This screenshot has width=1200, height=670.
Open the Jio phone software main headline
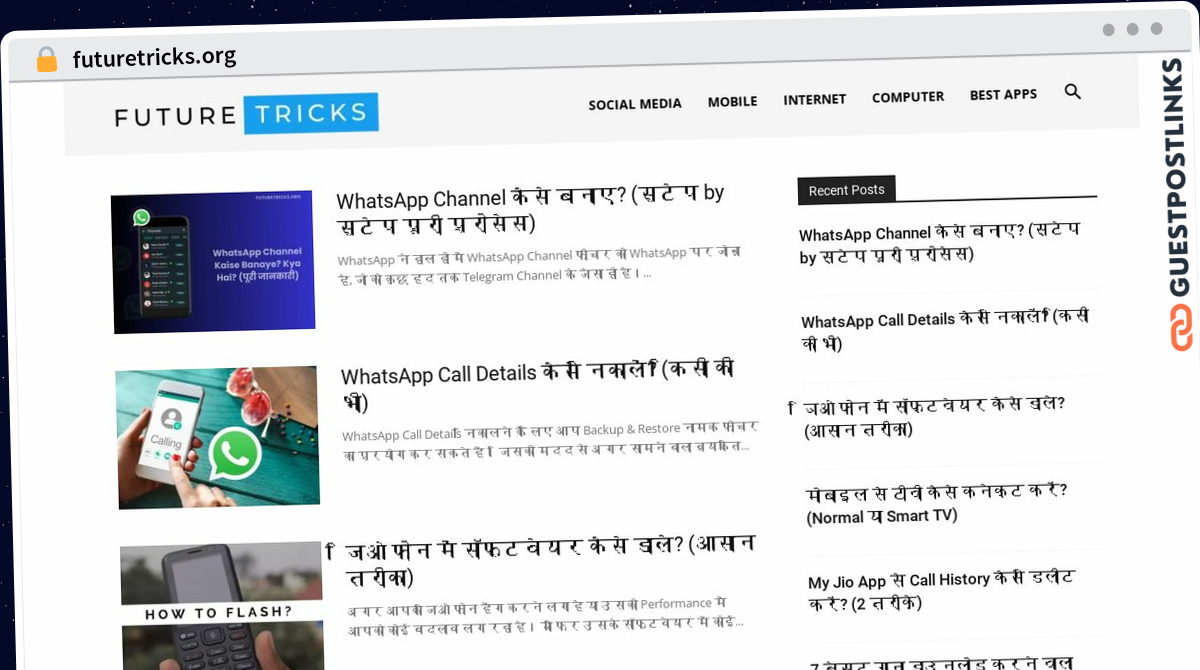coord(541,562)
